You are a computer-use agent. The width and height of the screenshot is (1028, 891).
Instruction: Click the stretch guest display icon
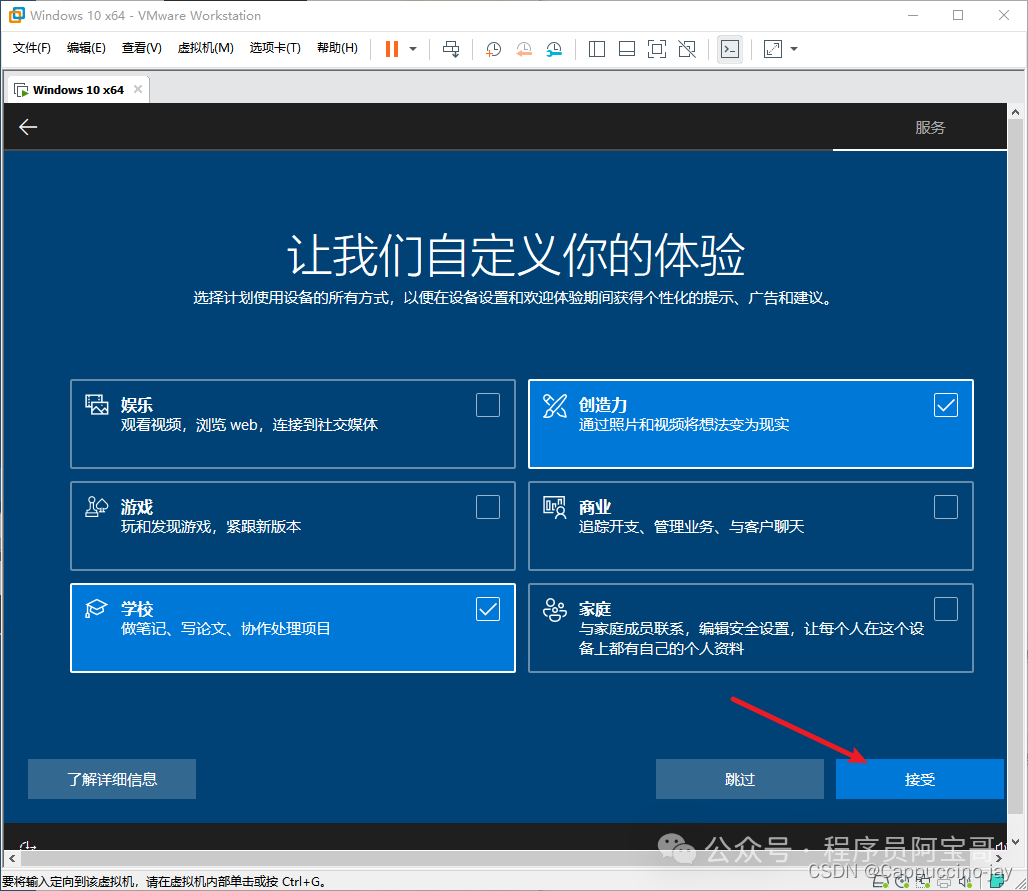[773, 49]
